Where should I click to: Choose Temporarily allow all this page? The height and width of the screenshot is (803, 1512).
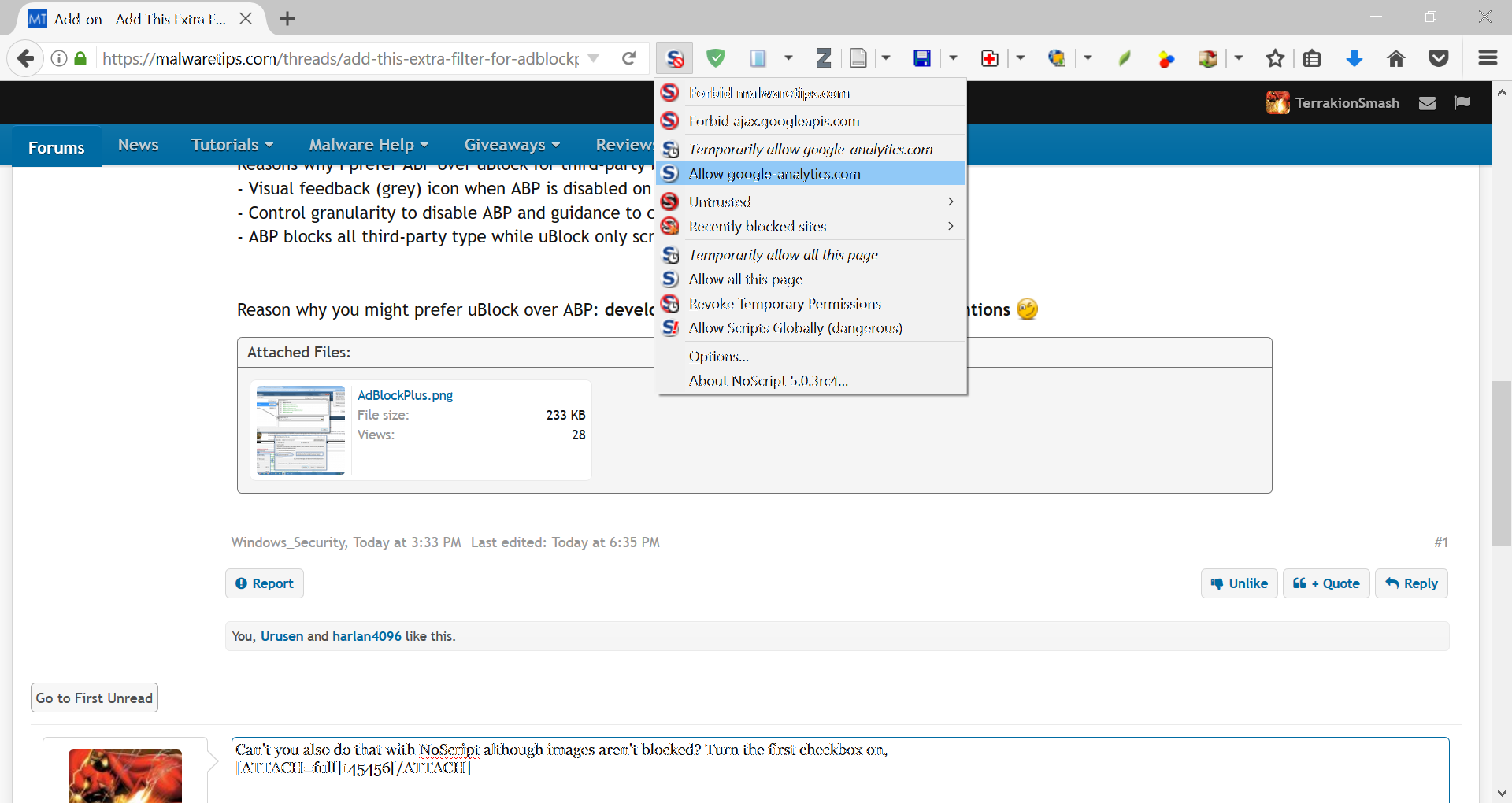tap(810, 255)
